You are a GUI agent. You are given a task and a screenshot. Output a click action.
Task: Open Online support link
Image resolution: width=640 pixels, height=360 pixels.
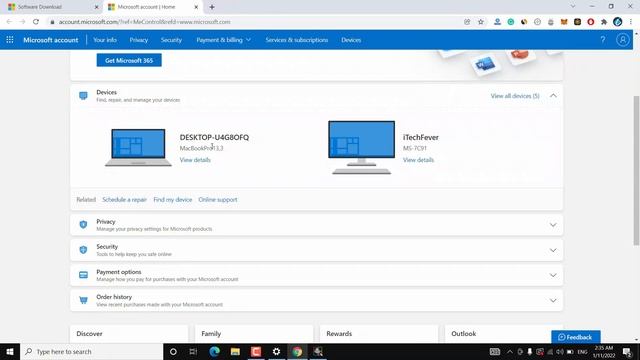click(218, 200)
